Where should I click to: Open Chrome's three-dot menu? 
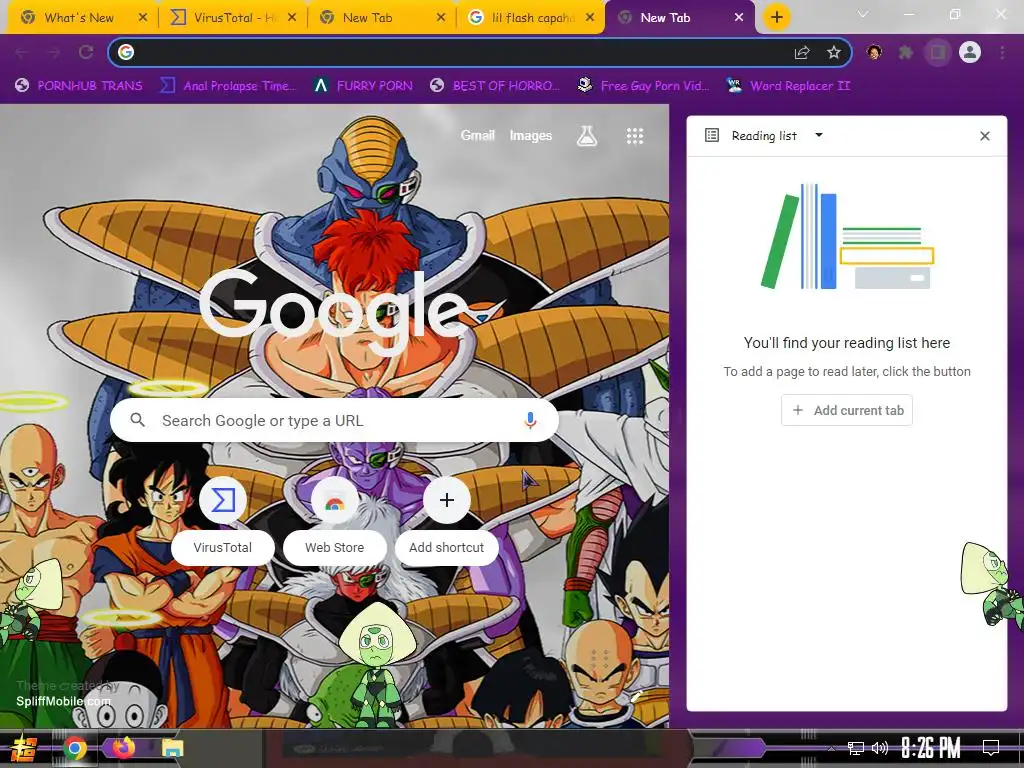tap(1002, 52)
